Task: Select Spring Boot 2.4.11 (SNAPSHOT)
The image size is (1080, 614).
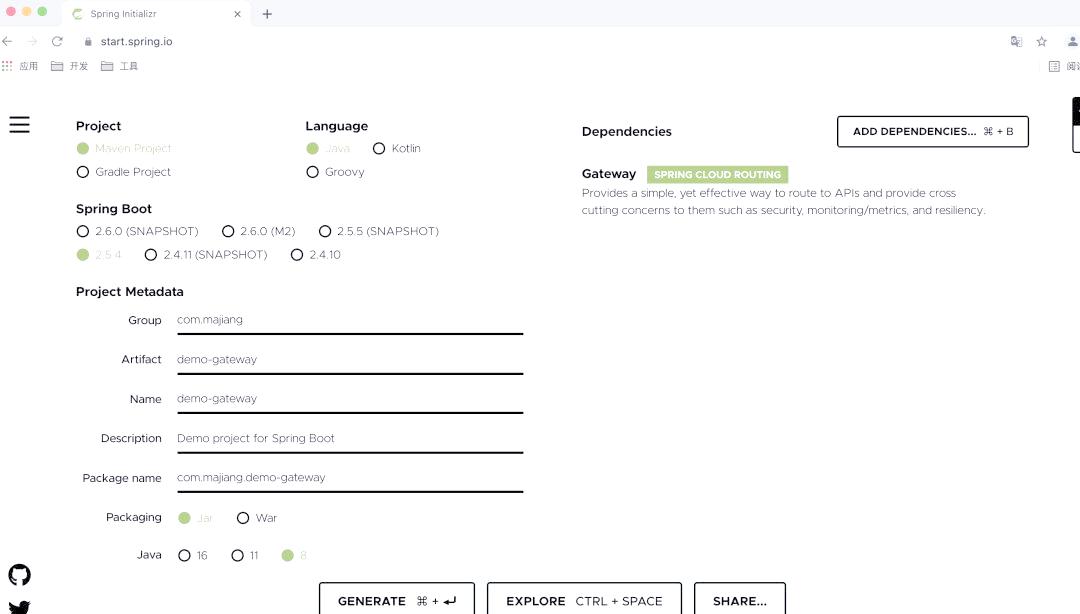Action: pos(206,254)
